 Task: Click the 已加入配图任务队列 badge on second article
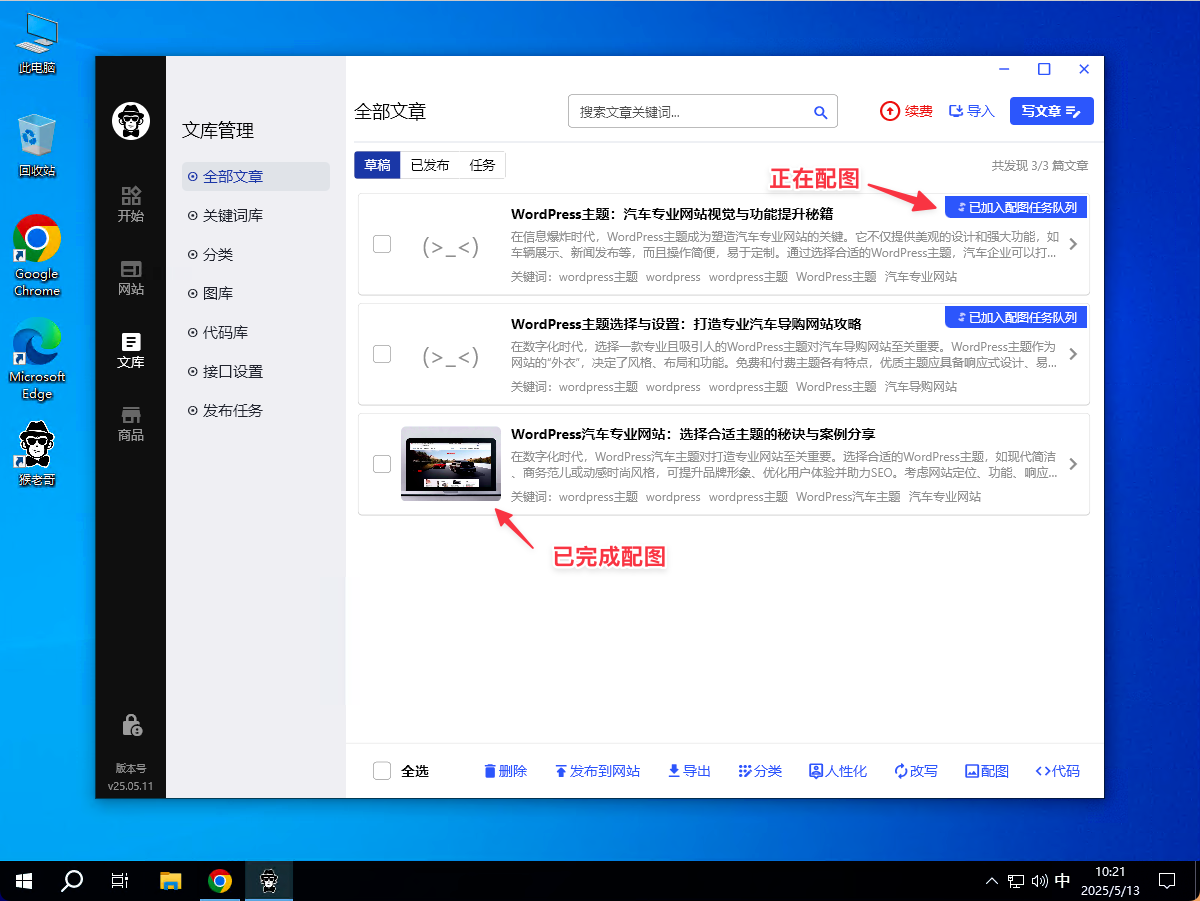pyautogui.click(x=1016, y=317)
